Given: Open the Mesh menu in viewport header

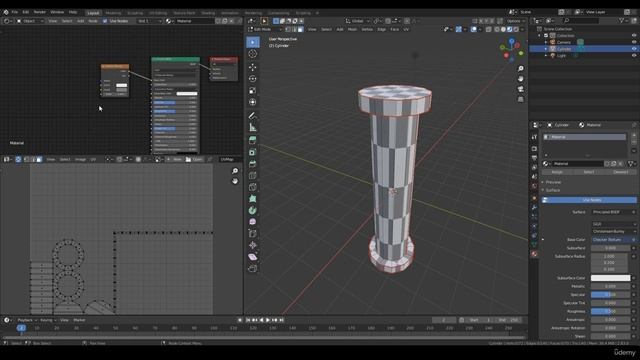Looking at the screenshot, I should tap(352, 29).
